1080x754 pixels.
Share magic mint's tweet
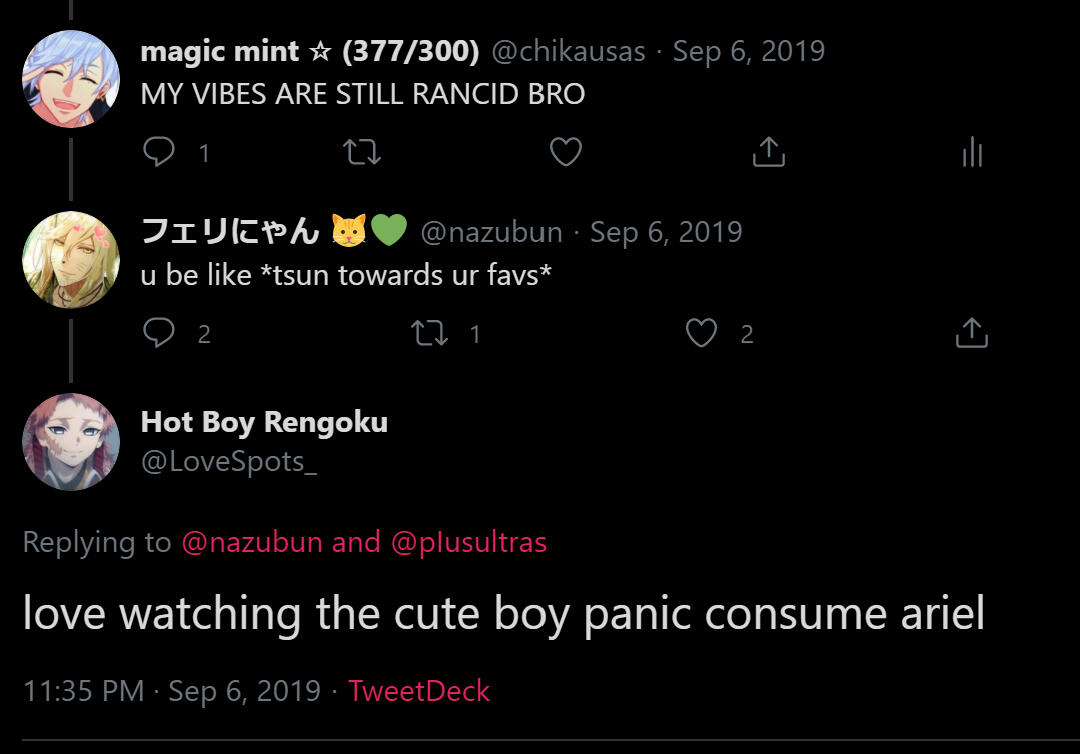coord(768,152)
